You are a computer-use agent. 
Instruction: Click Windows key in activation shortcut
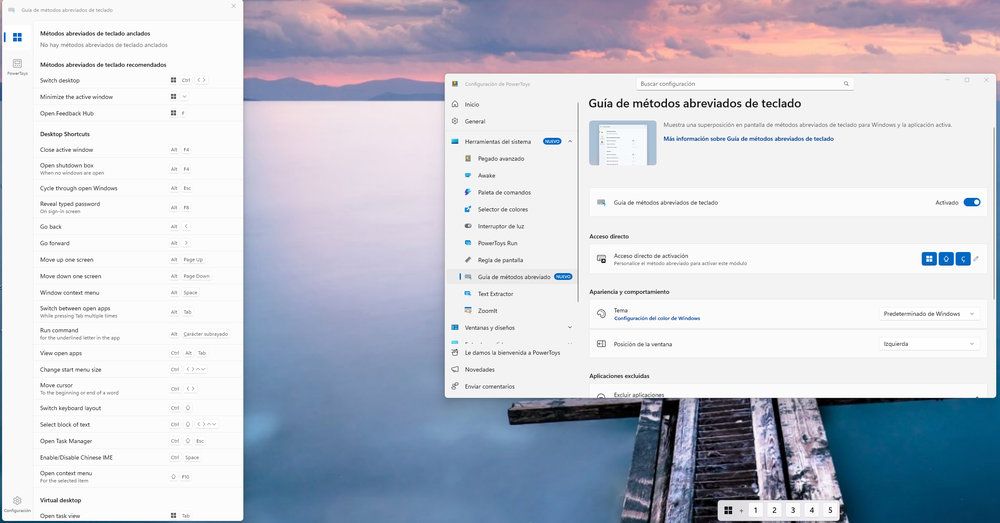(x=929, y=258)
